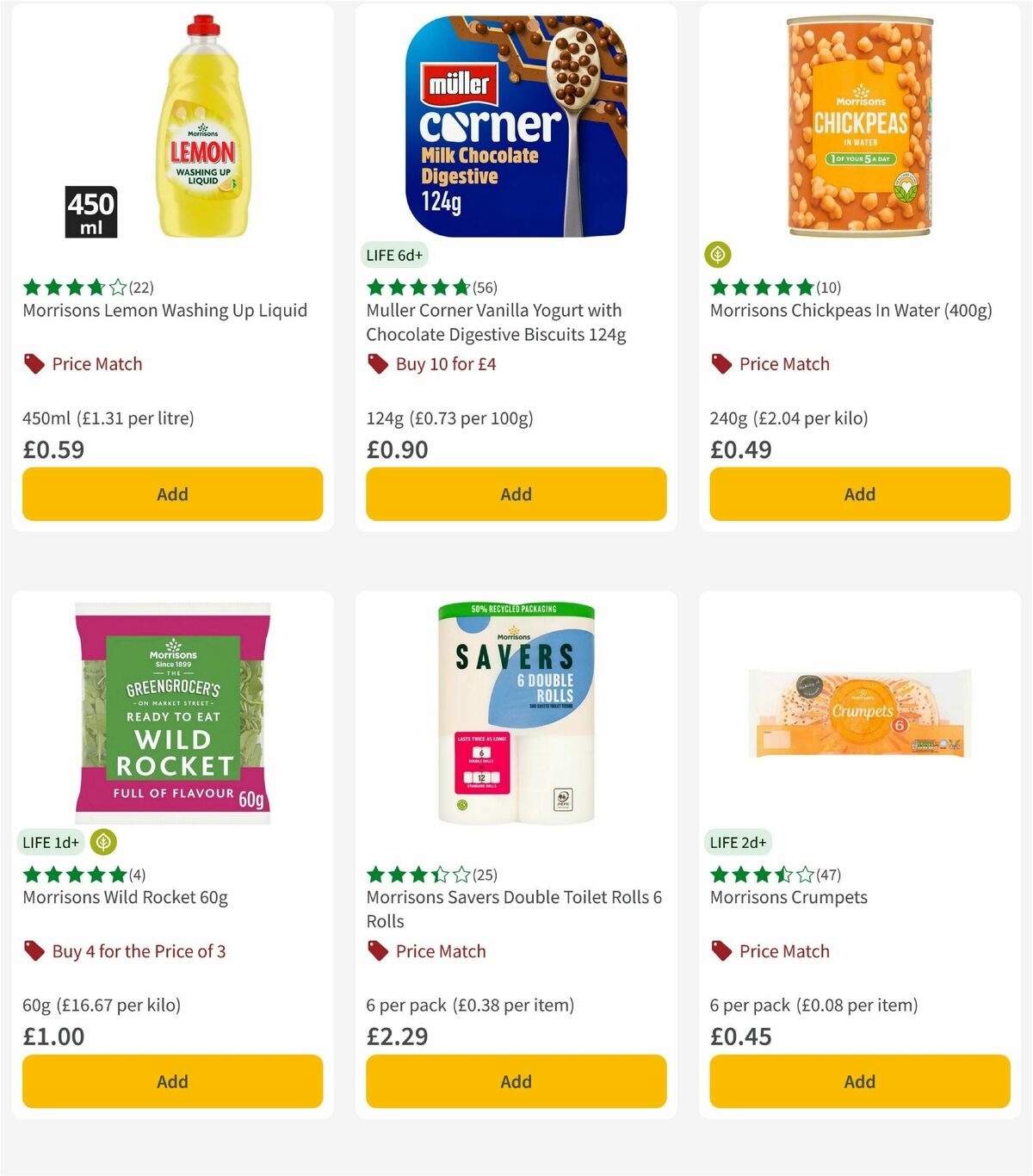Screen dimensions: 1033x1176
Task: Click the red tag icon on the Buy 10 for £4 offer
Action: click(378, 364)
